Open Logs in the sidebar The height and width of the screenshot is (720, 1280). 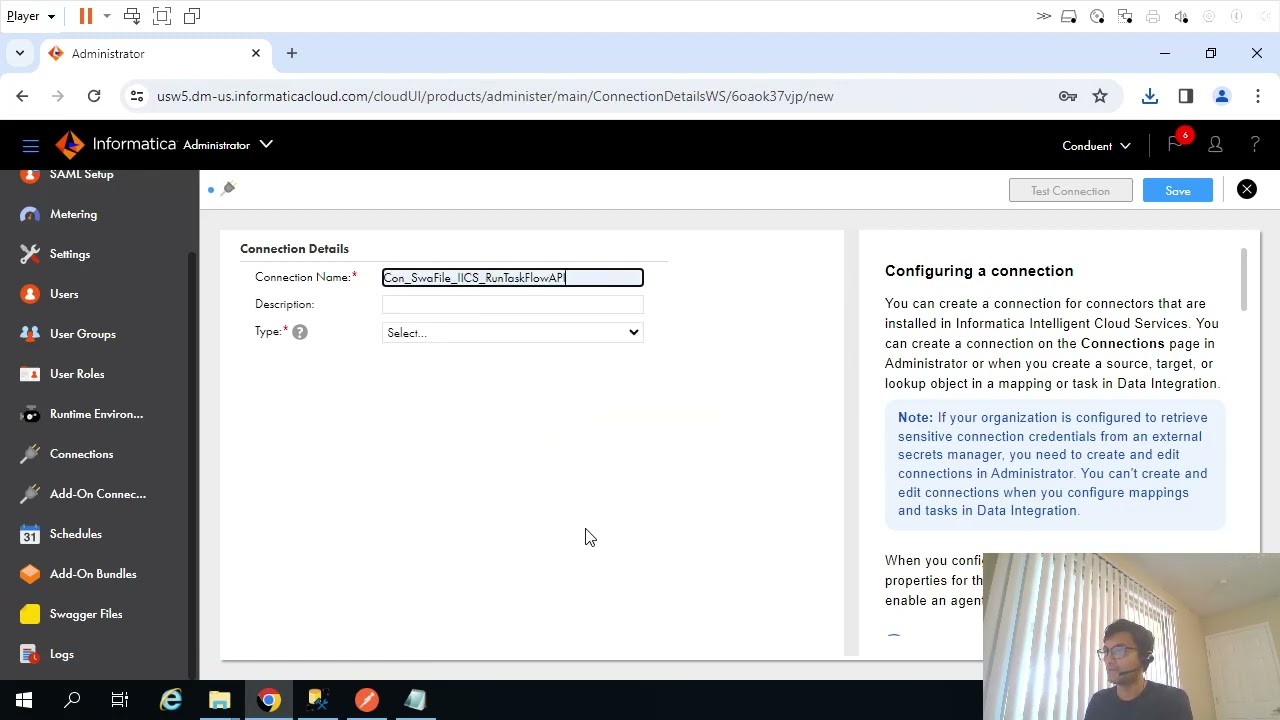61,654
